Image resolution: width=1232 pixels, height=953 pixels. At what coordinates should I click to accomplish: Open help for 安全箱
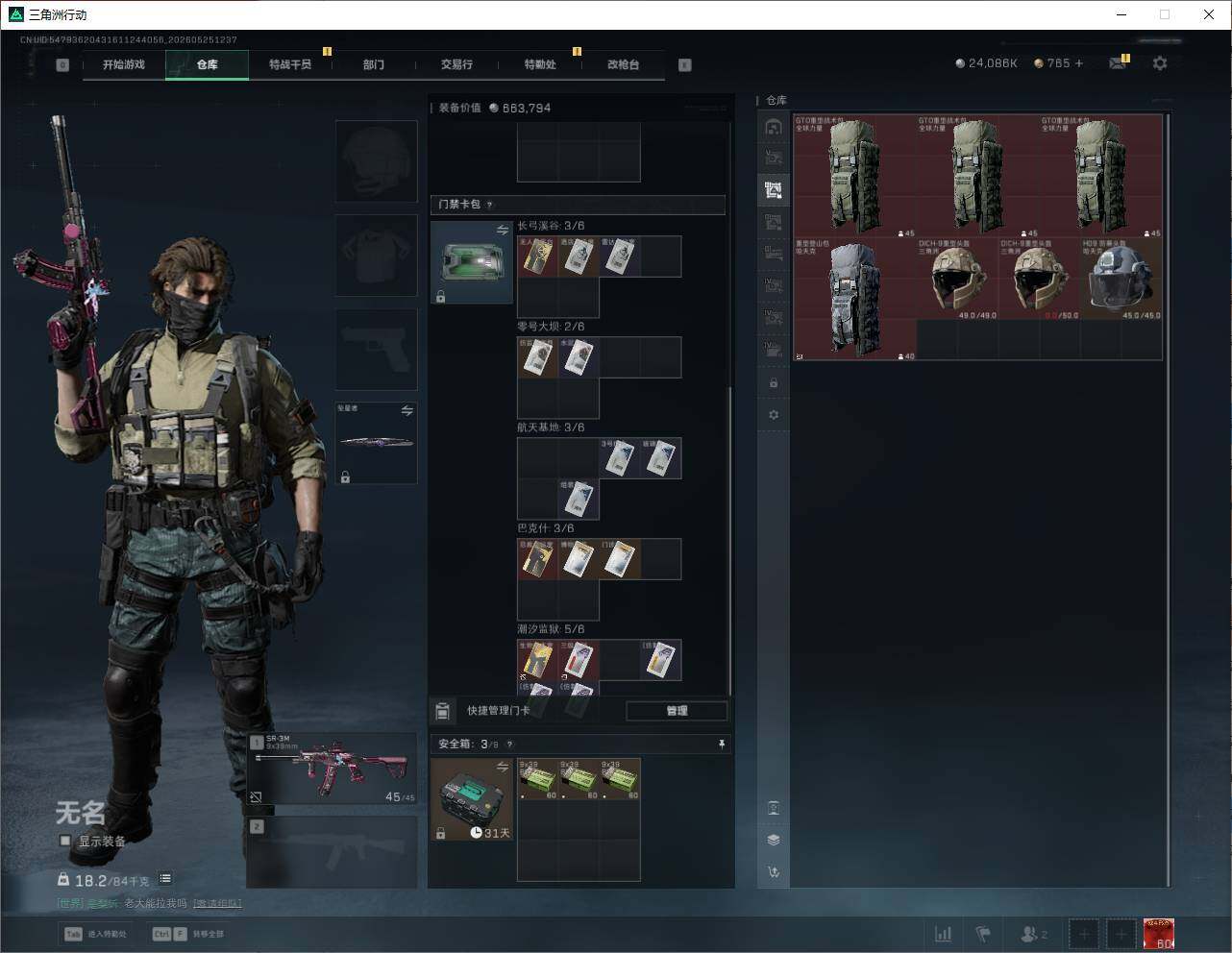click(x=509, y=745)
